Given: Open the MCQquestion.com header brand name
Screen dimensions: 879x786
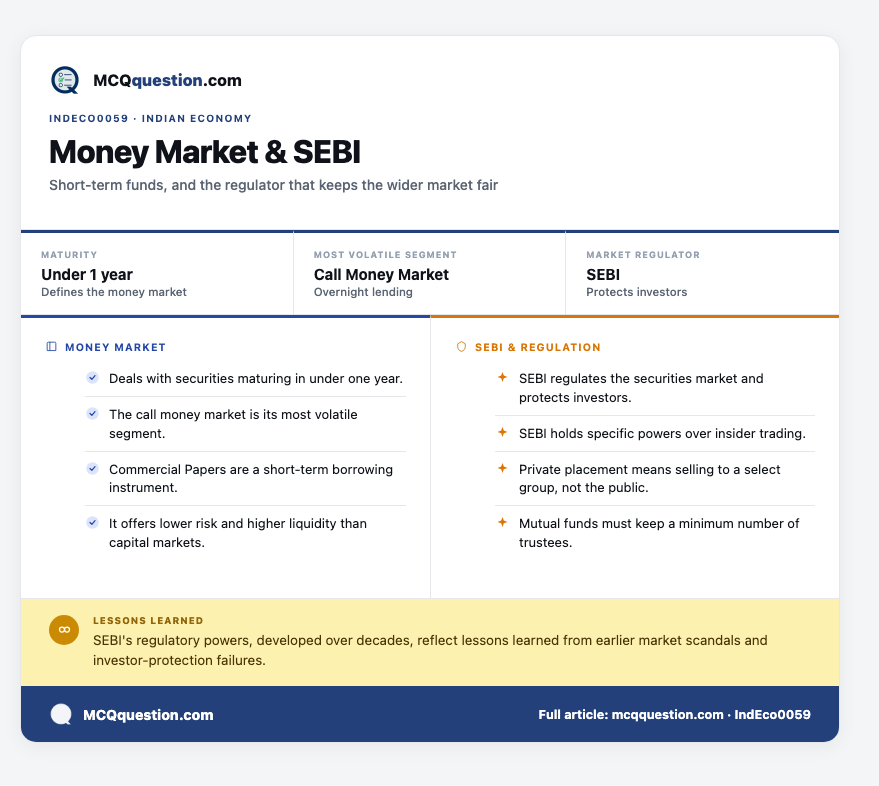Looking at the screenshot, I should (x=167, y=80).
